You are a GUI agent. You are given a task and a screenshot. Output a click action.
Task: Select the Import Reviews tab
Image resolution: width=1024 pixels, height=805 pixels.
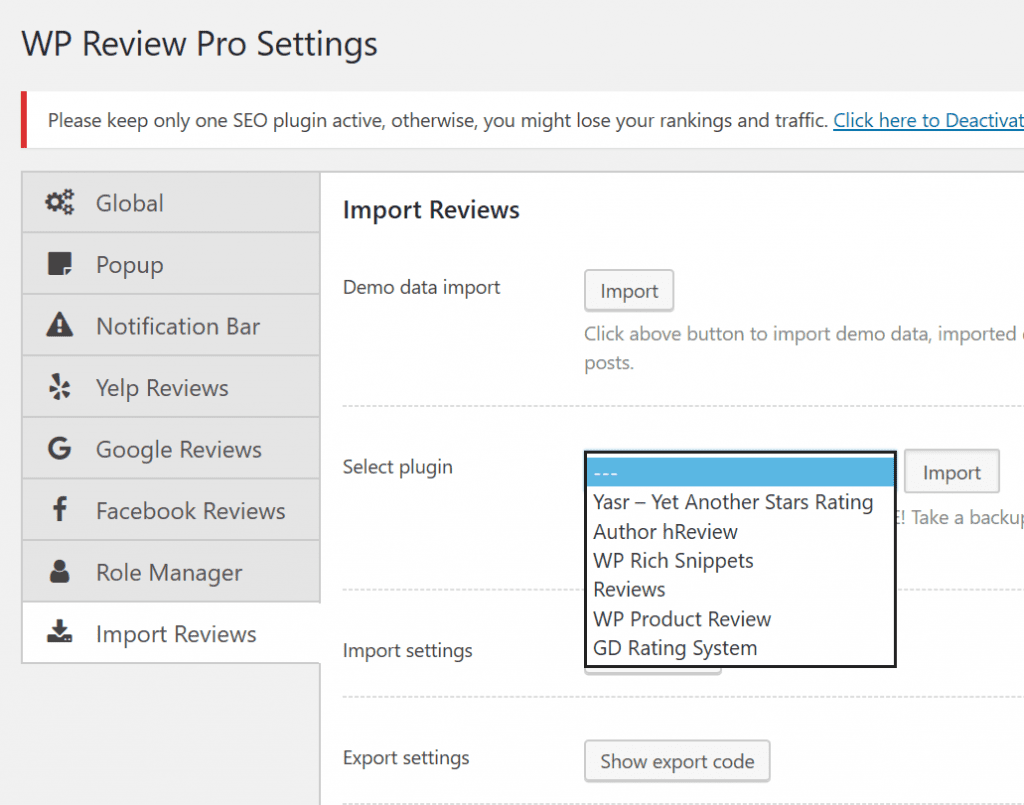pos(171,633)
